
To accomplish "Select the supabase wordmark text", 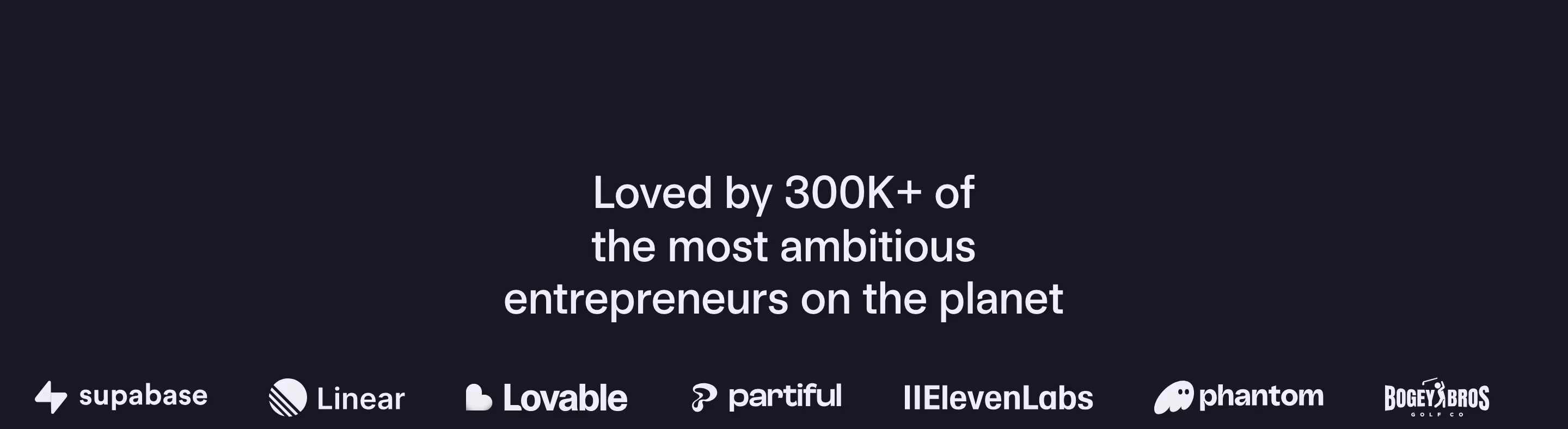I will tap(144, 396).
